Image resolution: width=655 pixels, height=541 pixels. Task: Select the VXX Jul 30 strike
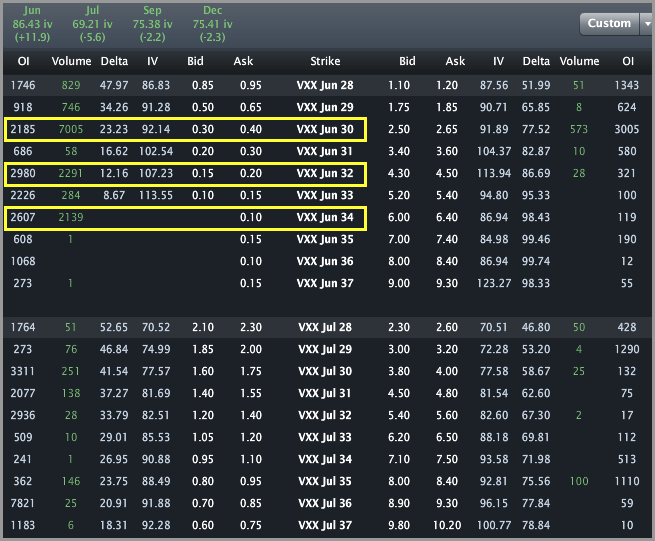(x=325, y=371)
